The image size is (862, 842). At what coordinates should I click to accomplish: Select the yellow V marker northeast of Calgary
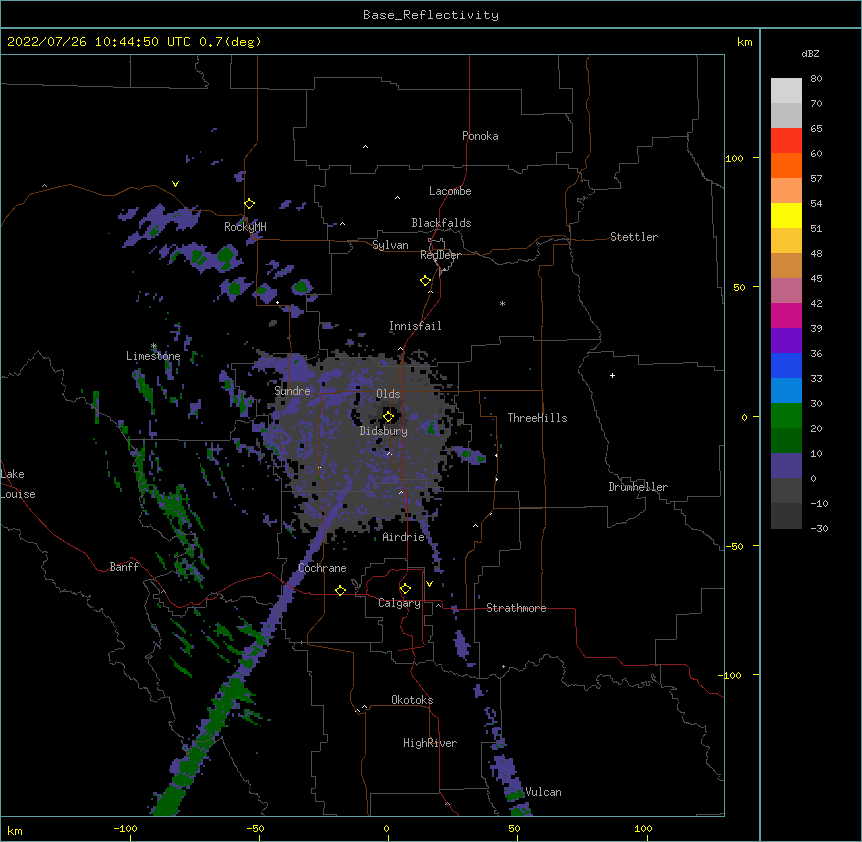429,584
